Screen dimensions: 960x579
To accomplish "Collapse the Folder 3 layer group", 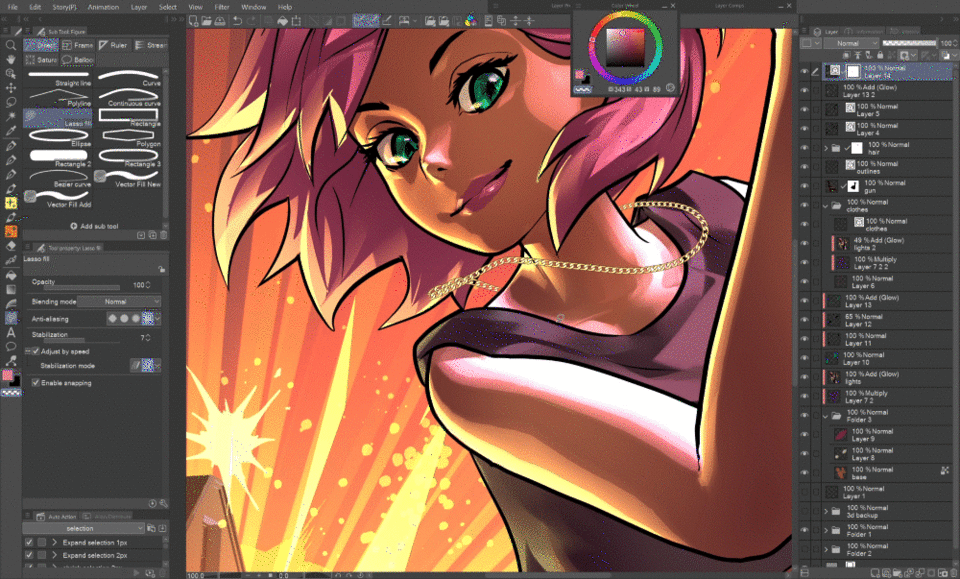I will point(826,416).
